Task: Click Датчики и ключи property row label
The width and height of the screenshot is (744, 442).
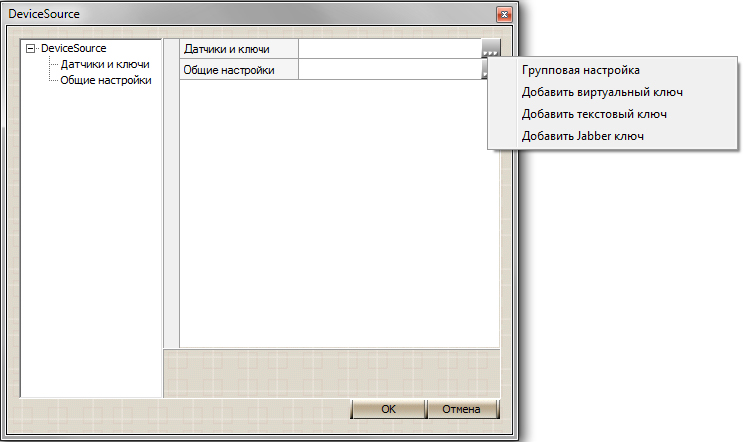Action: tap(239, 49)
